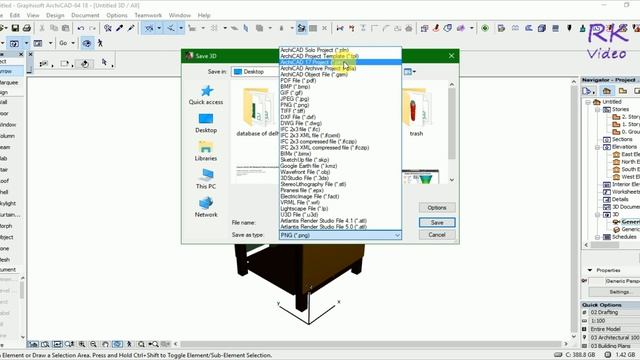Collapse the Properties disclosure triangle

[590, 270]
